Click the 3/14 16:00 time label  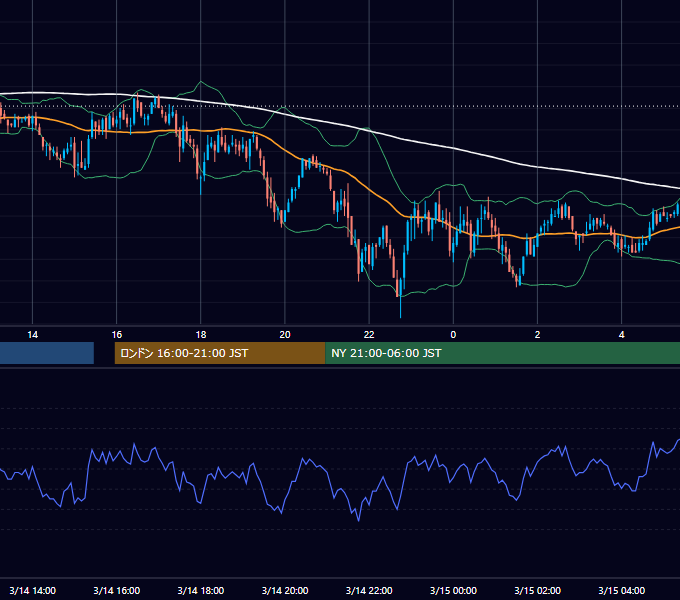[x=117, y=590]
